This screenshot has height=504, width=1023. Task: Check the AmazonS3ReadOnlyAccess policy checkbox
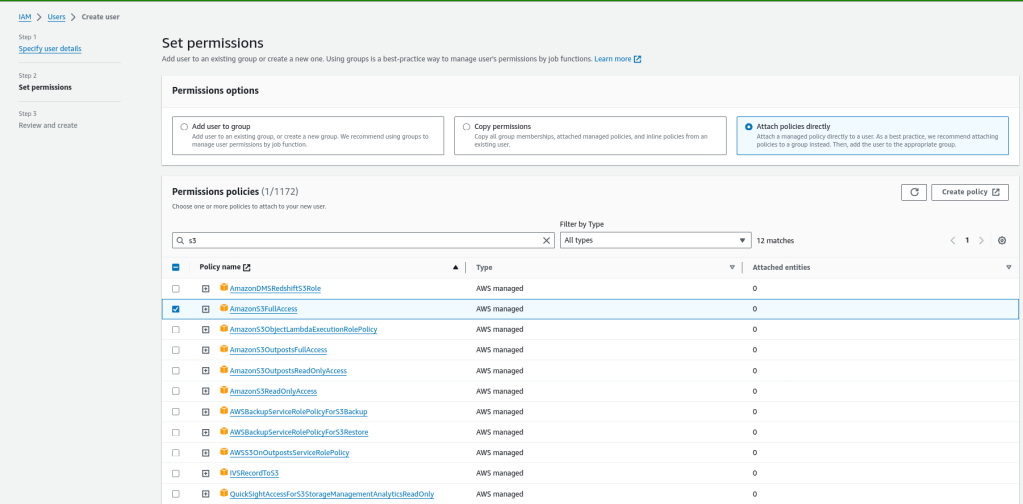click(x=176, y=391)
